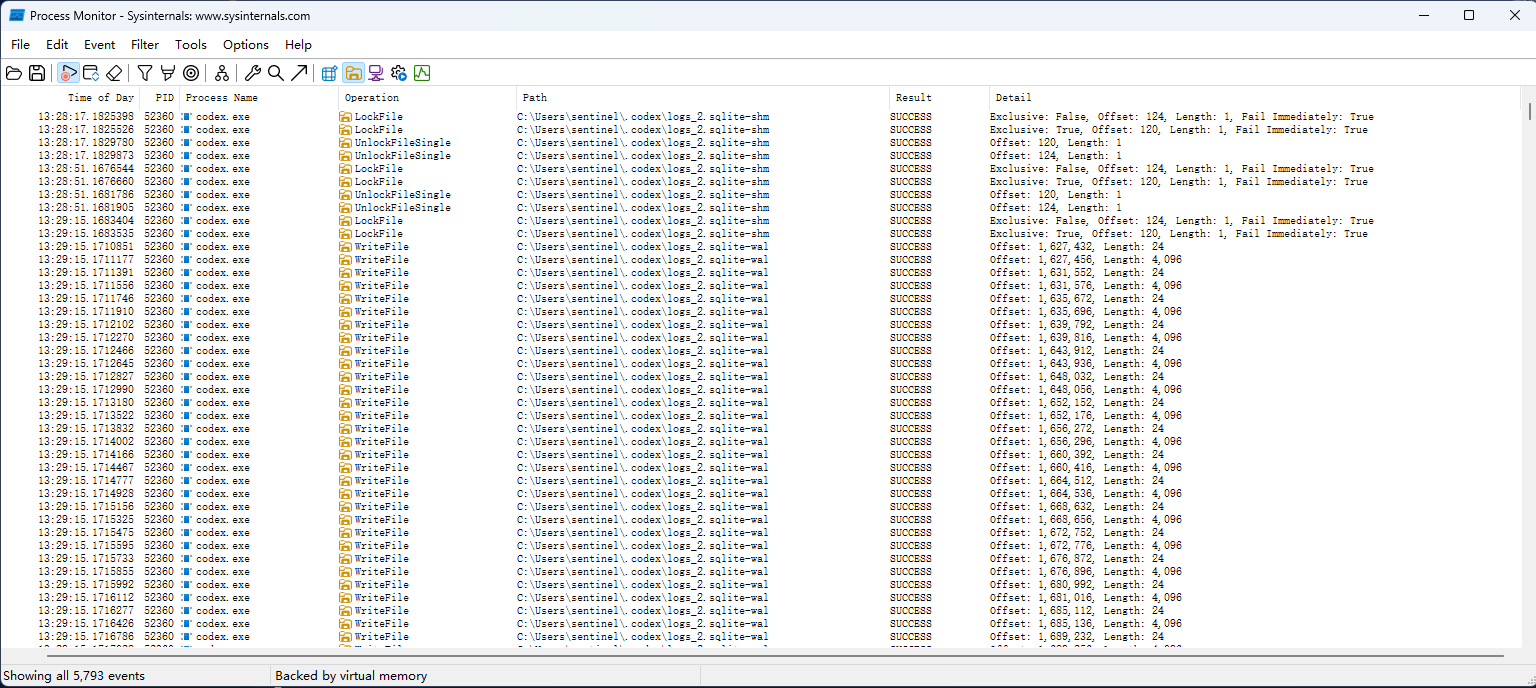Viewport: 1536px width, 688px height.
Task: Toggle Show File System Activity icon
Action: tap(353, 73)
